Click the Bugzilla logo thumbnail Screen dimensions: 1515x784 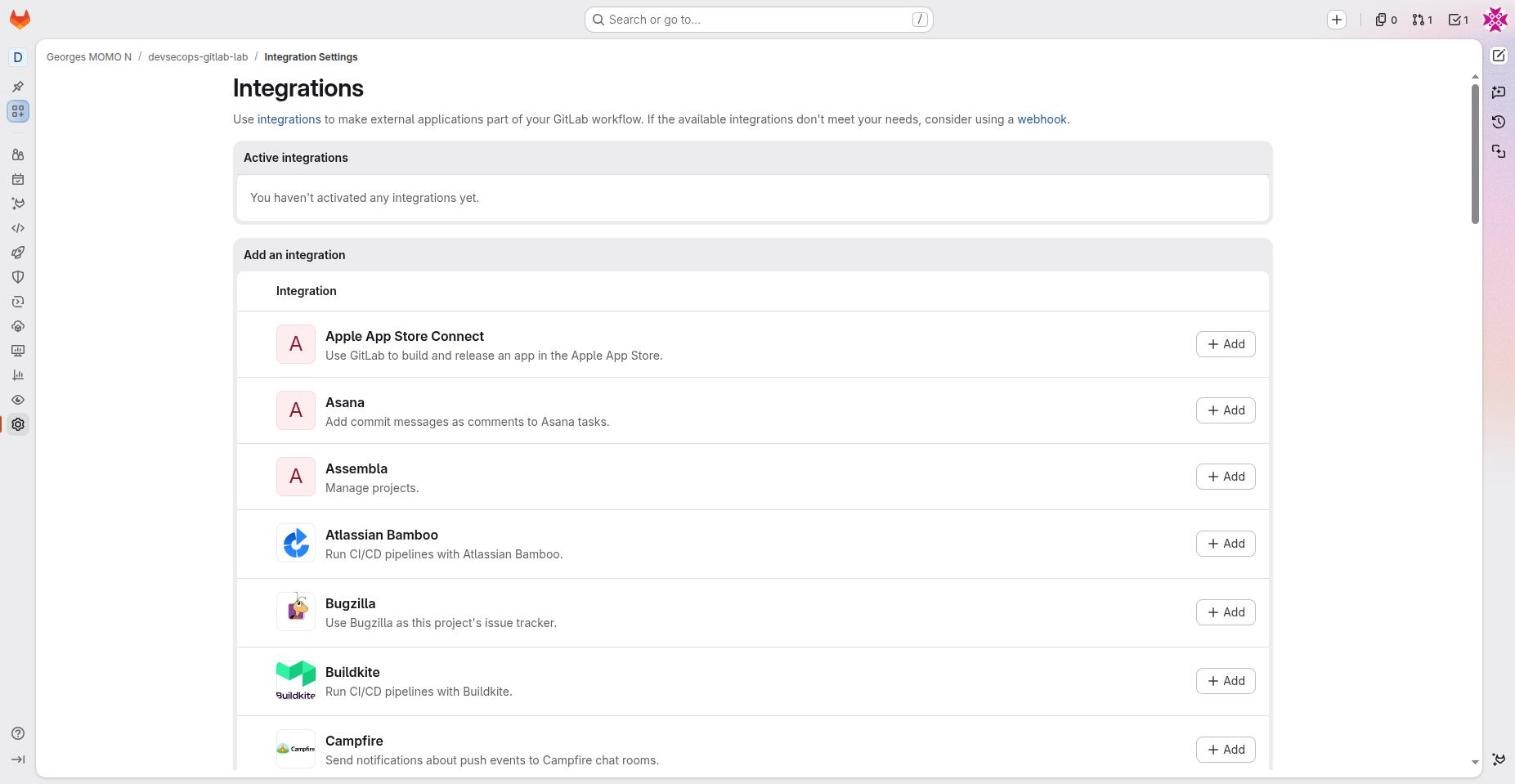(296, 611)
